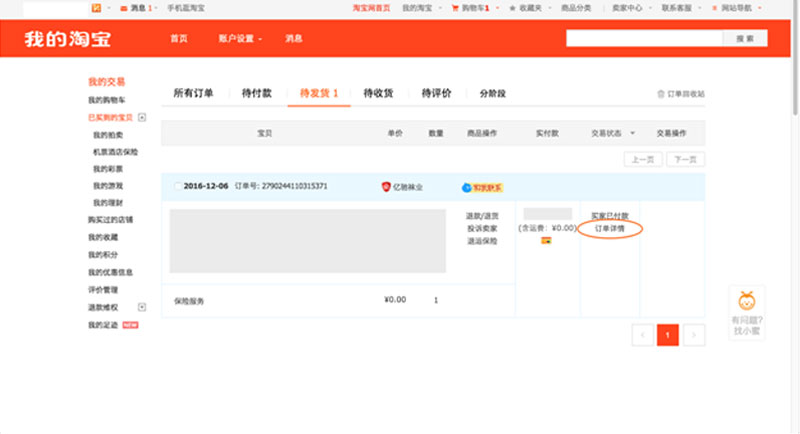Click 消息 in the orange header

pos(293,38)
